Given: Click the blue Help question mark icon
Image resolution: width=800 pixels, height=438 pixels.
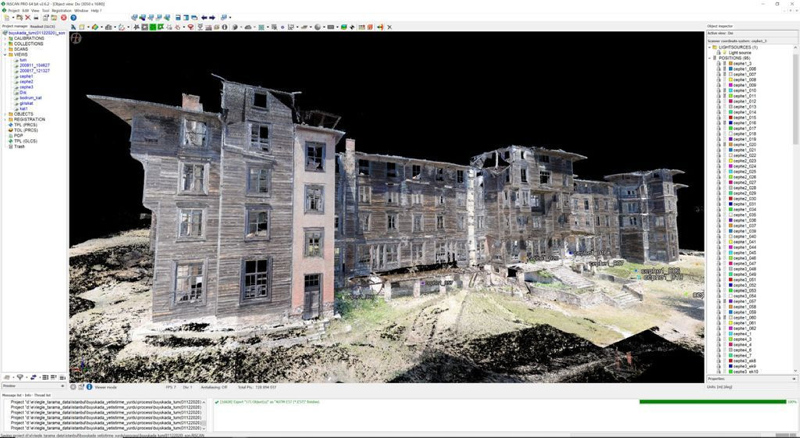Looking at the screenshot, I should 73,17.
